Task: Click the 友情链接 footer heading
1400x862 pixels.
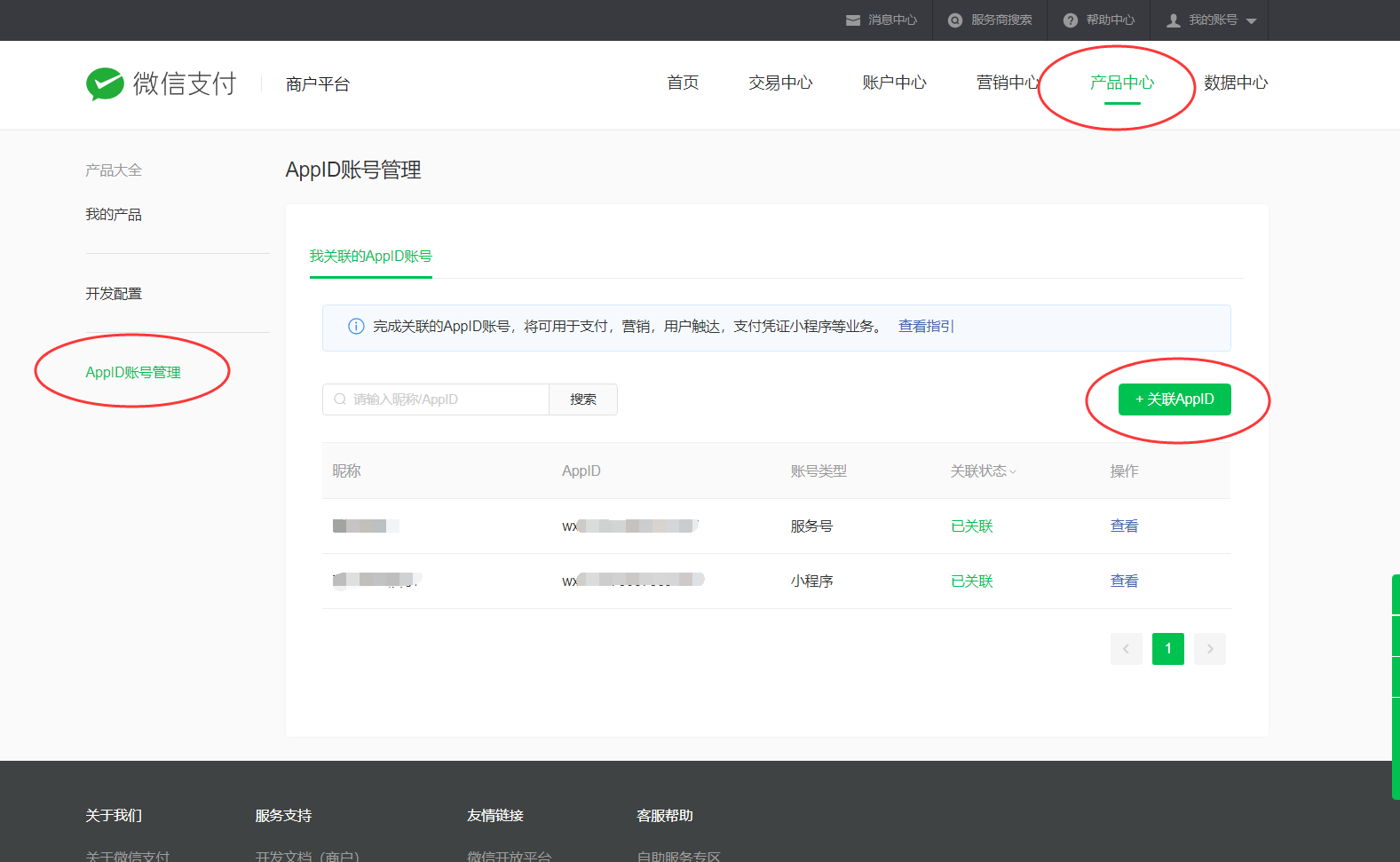Action: pos(495,816)
